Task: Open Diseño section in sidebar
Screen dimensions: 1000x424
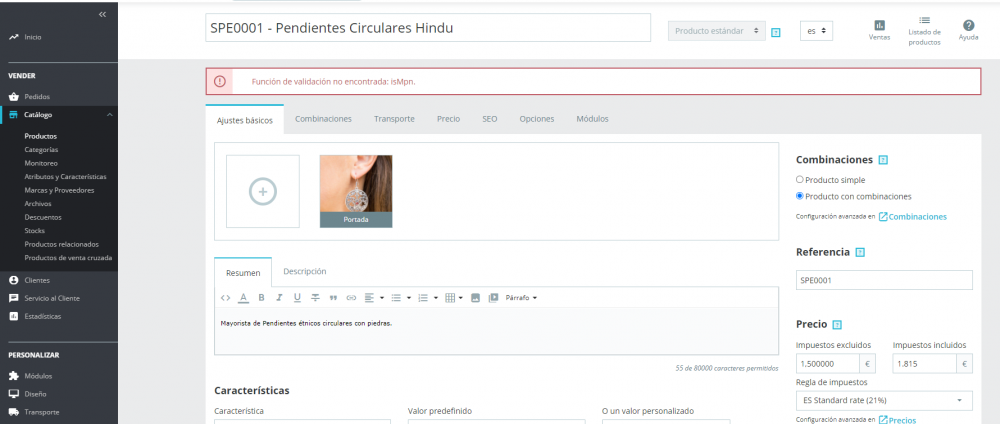Action: [x=35, y=394]
